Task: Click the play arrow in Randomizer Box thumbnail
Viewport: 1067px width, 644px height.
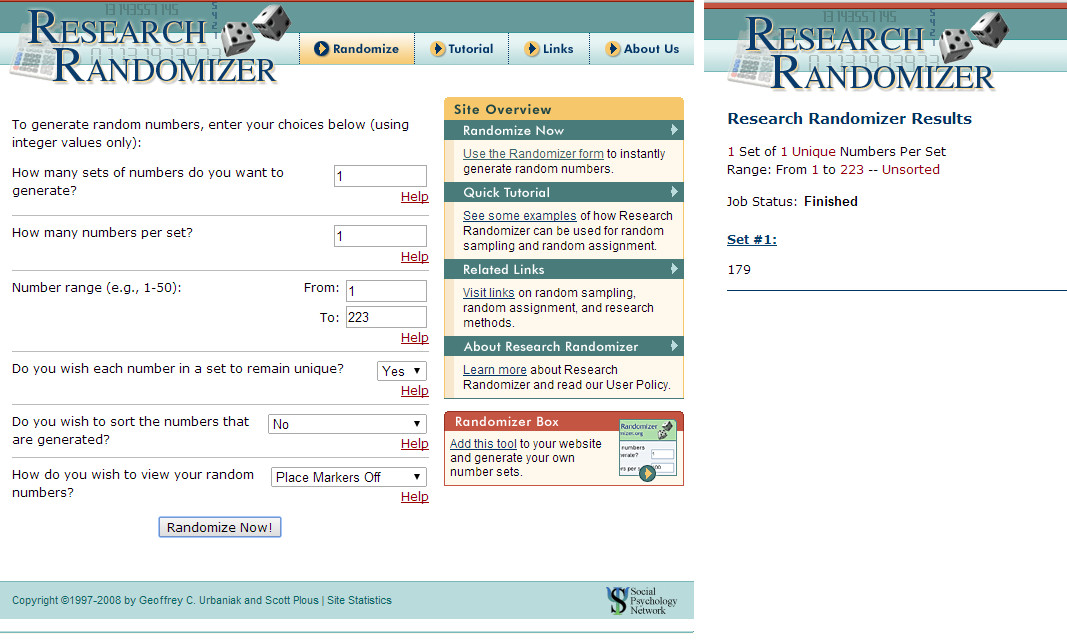Action: (x=647, y=472)
